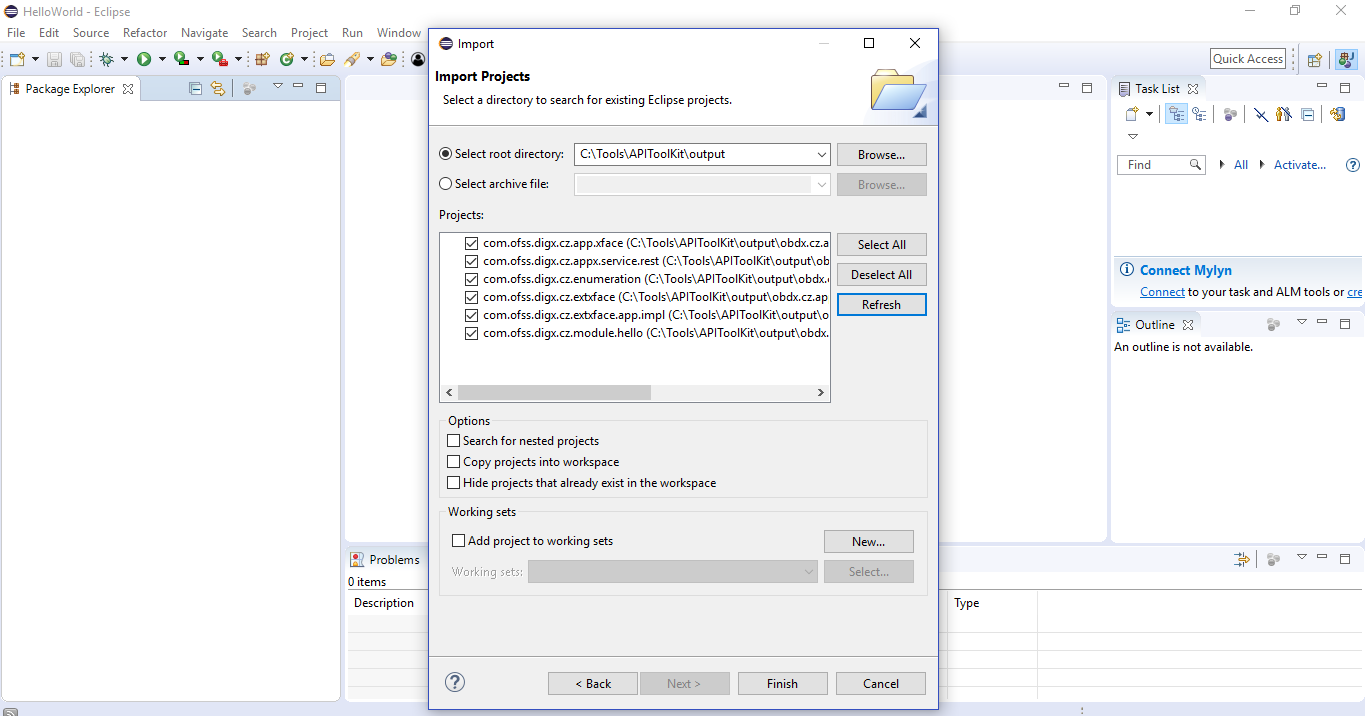Toggle Scheduled view in Task List
The width and height of the screenshot is (1365, 716).
1199,114
